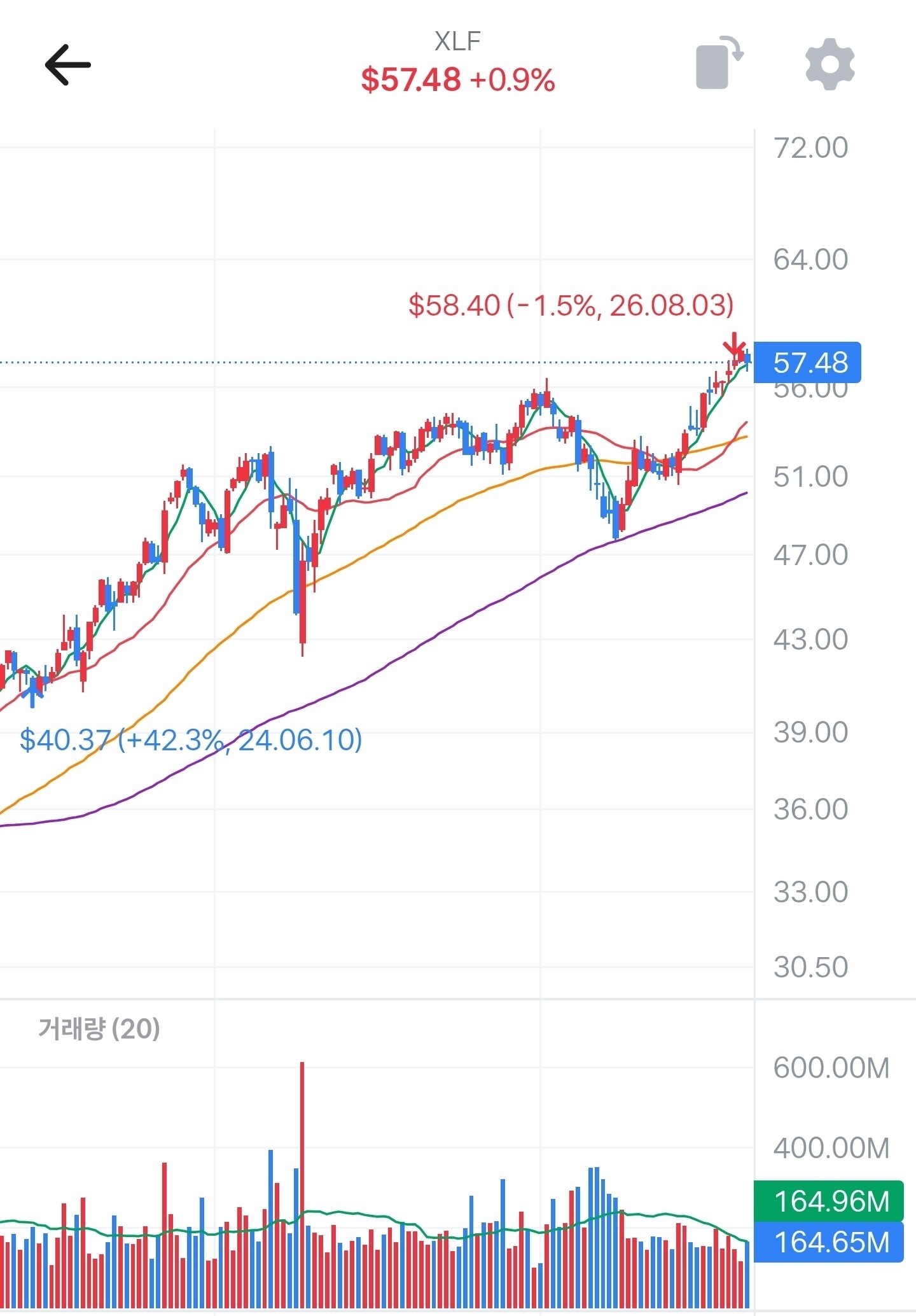Tap the red high-price arrow marker
This screenshot has width=916, height=1316.
coord(734,345)
